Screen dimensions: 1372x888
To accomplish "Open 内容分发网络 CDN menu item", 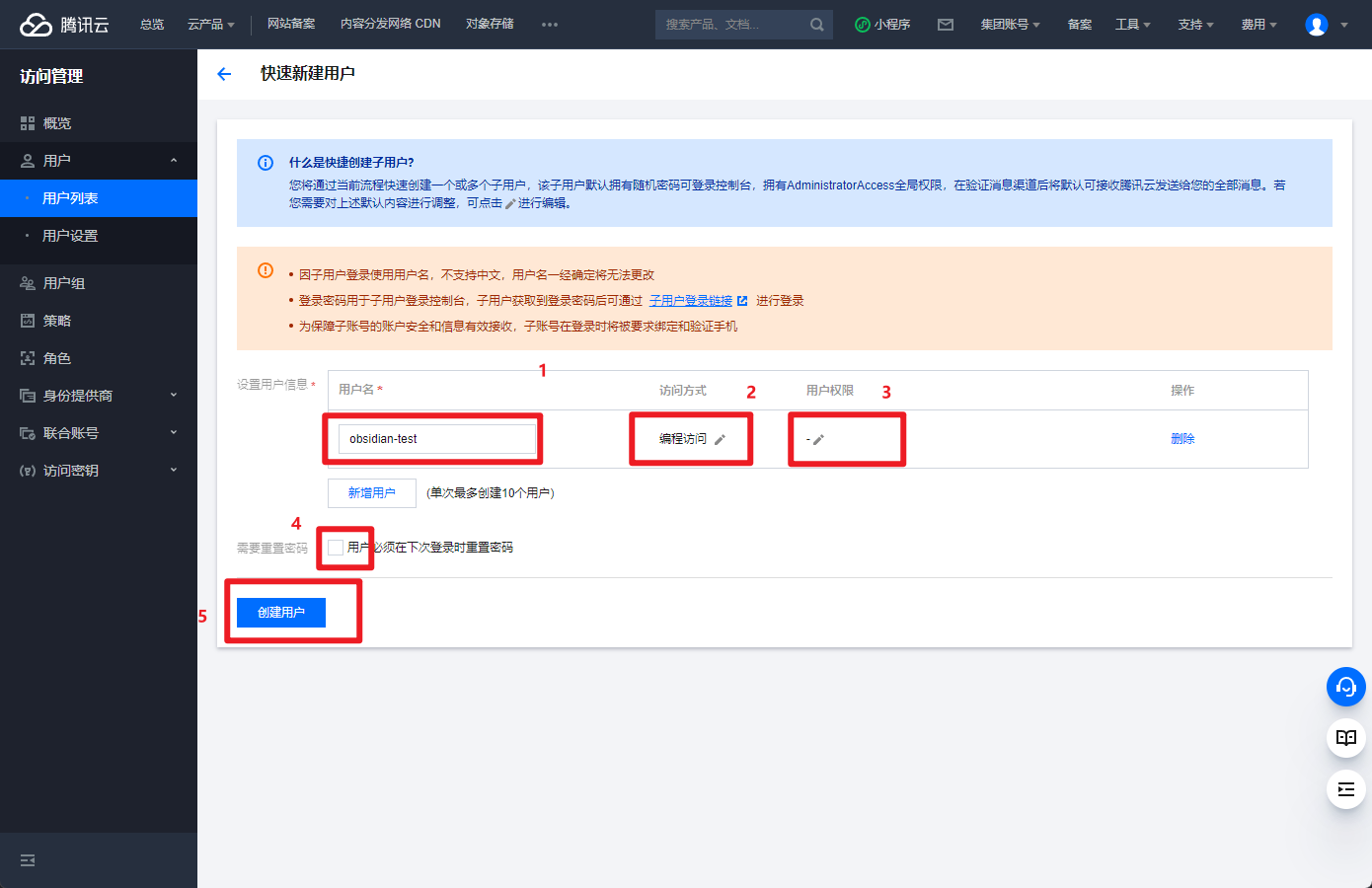I will [391, 24].
